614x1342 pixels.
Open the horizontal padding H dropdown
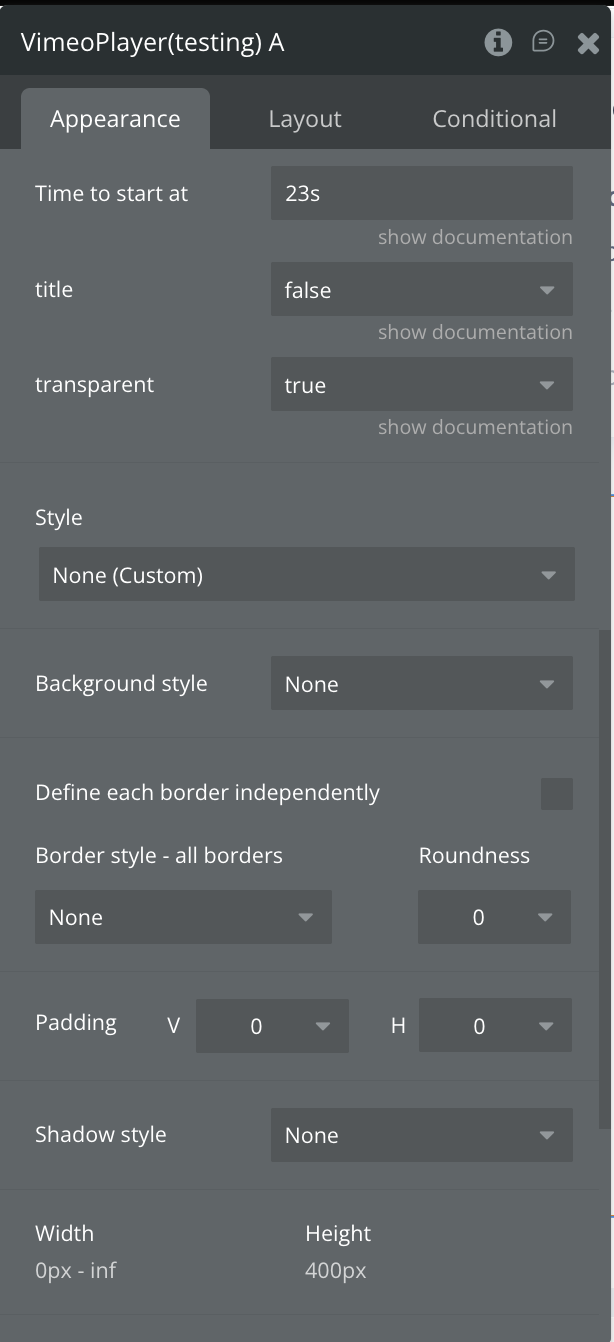pyautogui.click(x=495, y=1026)
